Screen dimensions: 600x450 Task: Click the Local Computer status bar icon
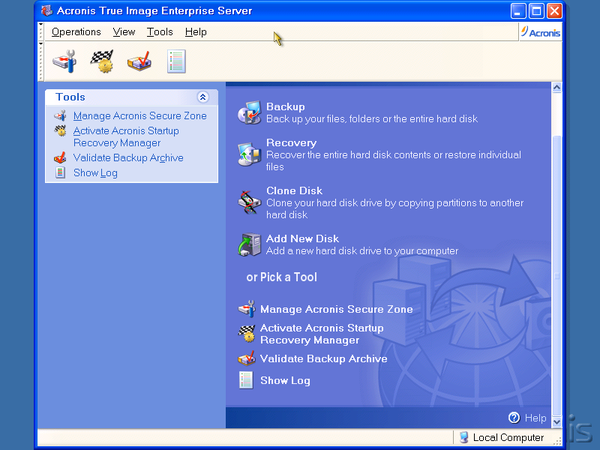point(464,437)
